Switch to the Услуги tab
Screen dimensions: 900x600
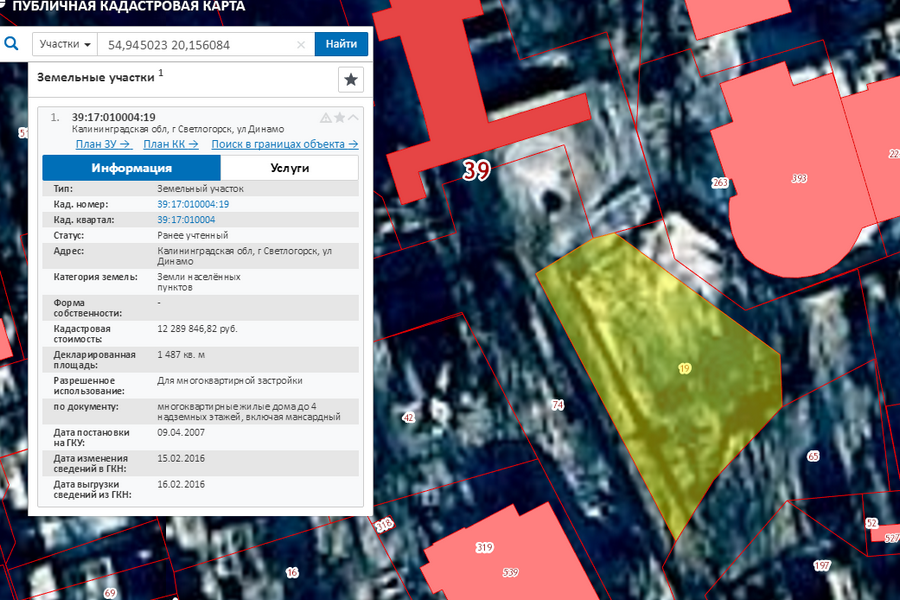pyautogui.click(x=290, y=168)
